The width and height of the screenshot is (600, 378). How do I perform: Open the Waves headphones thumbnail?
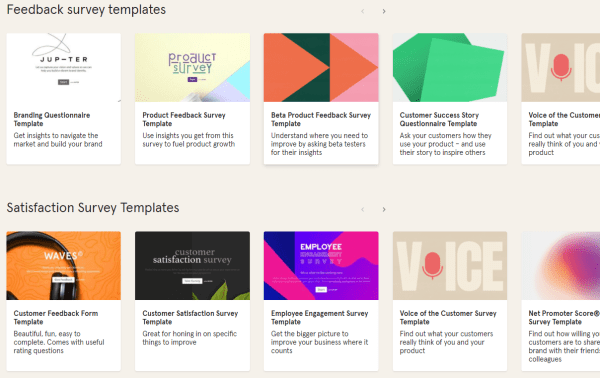pyautogui.click(x=64, y=266)
